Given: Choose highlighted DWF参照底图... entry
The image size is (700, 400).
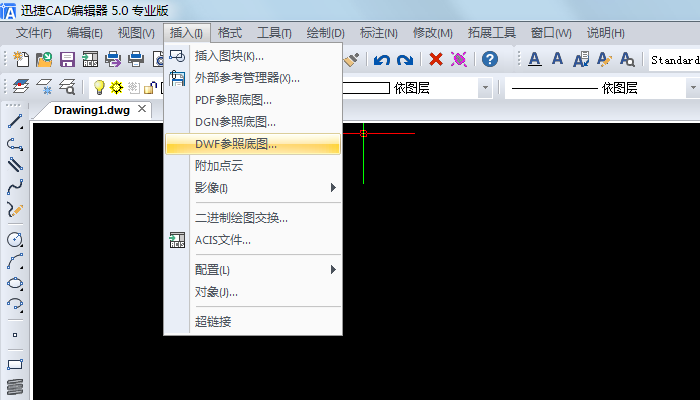Looking at the screenshot, I should (253, 144).
